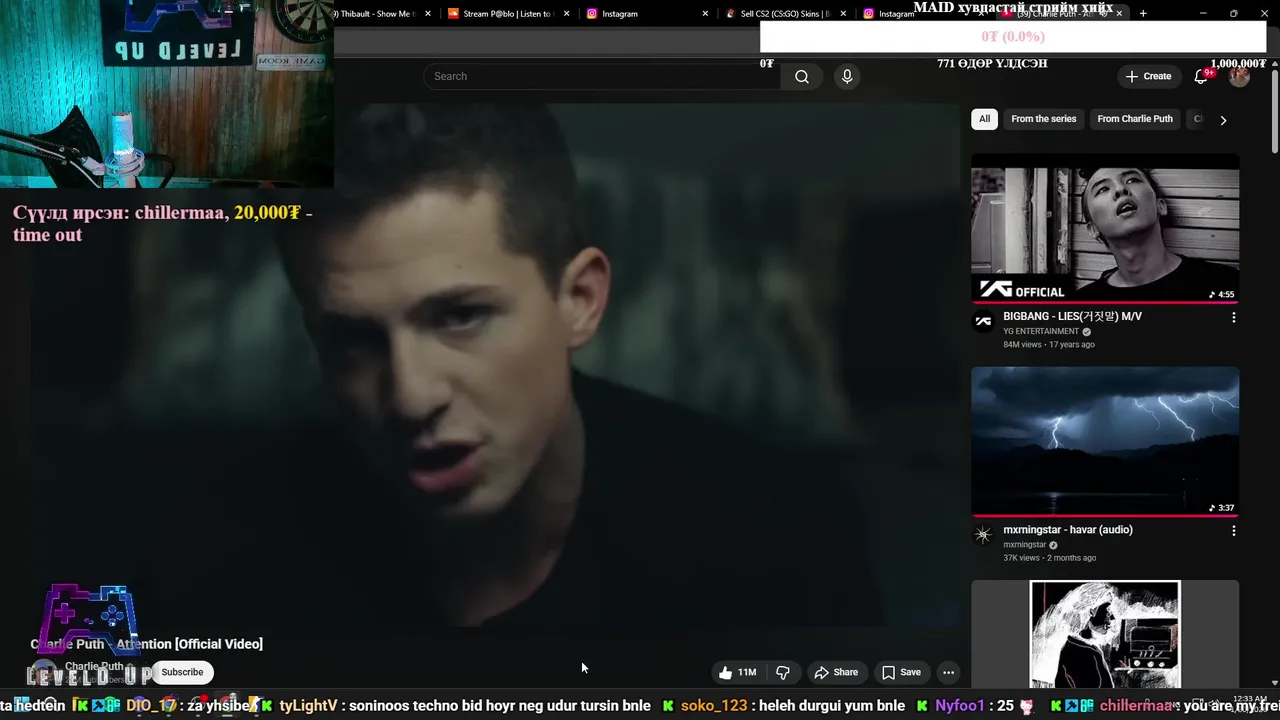Image resolution: width=1280 pixels, height=720 pixels.
Task: Click the 84M views text under BIGBANG
Action: tap(1022, 345)
